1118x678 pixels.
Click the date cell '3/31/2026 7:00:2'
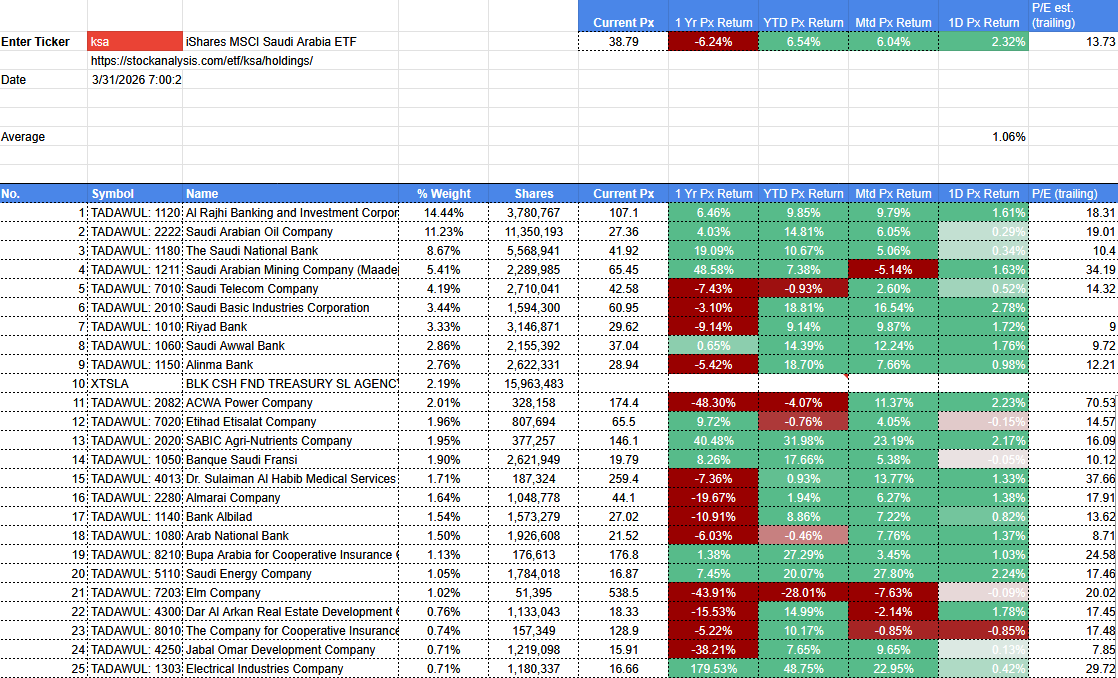(135, 80)
